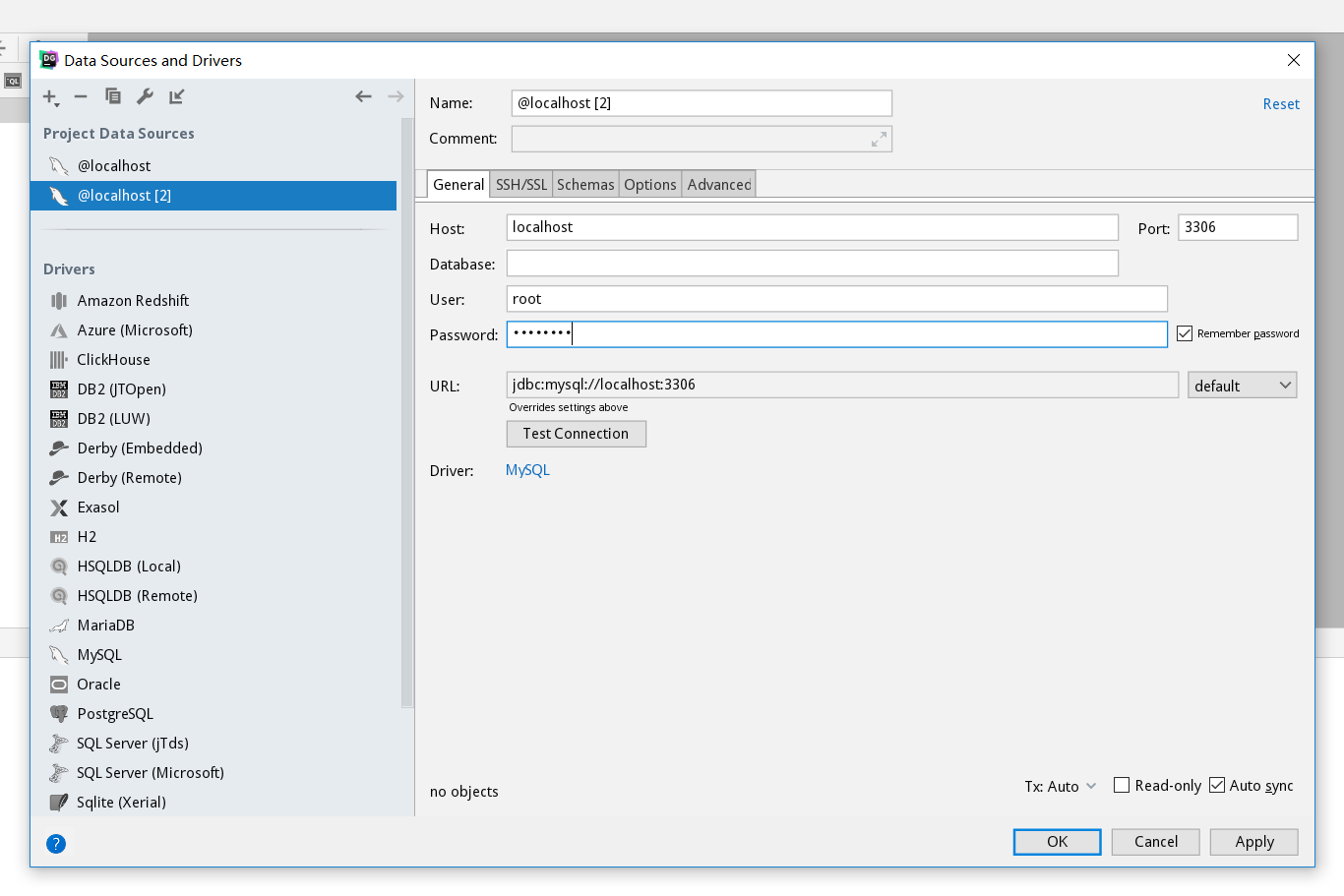The height and width of the screenshot is (896, 1344).
Task: Remove selected data source with minus icon
Action: [x=81, y=96]
